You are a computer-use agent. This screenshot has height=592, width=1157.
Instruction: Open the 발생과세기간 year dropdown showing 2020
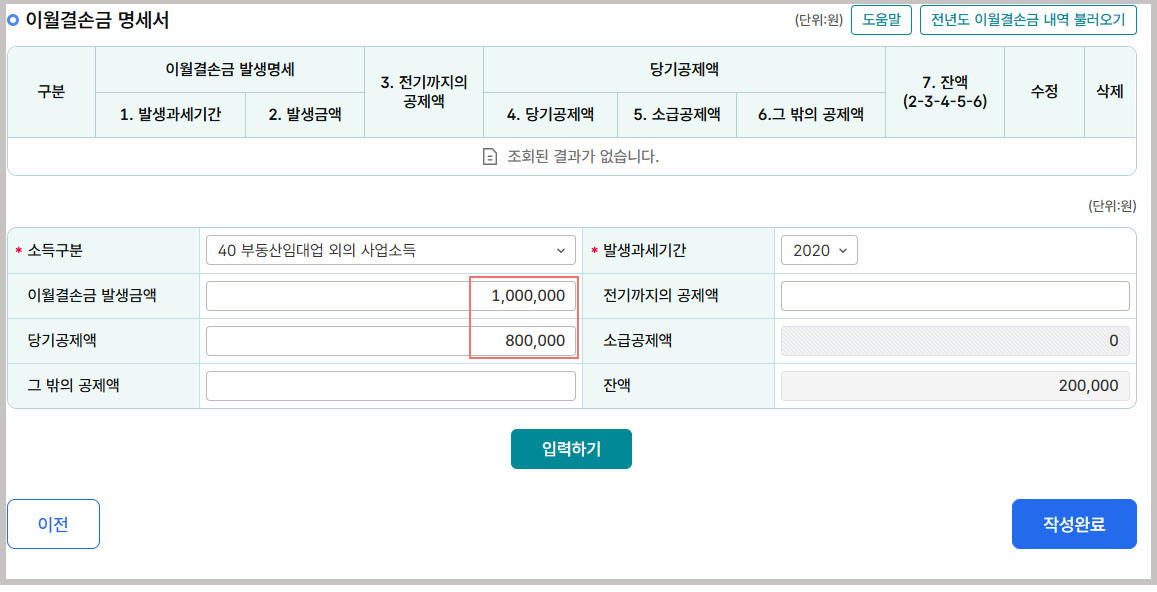(819, 250)
